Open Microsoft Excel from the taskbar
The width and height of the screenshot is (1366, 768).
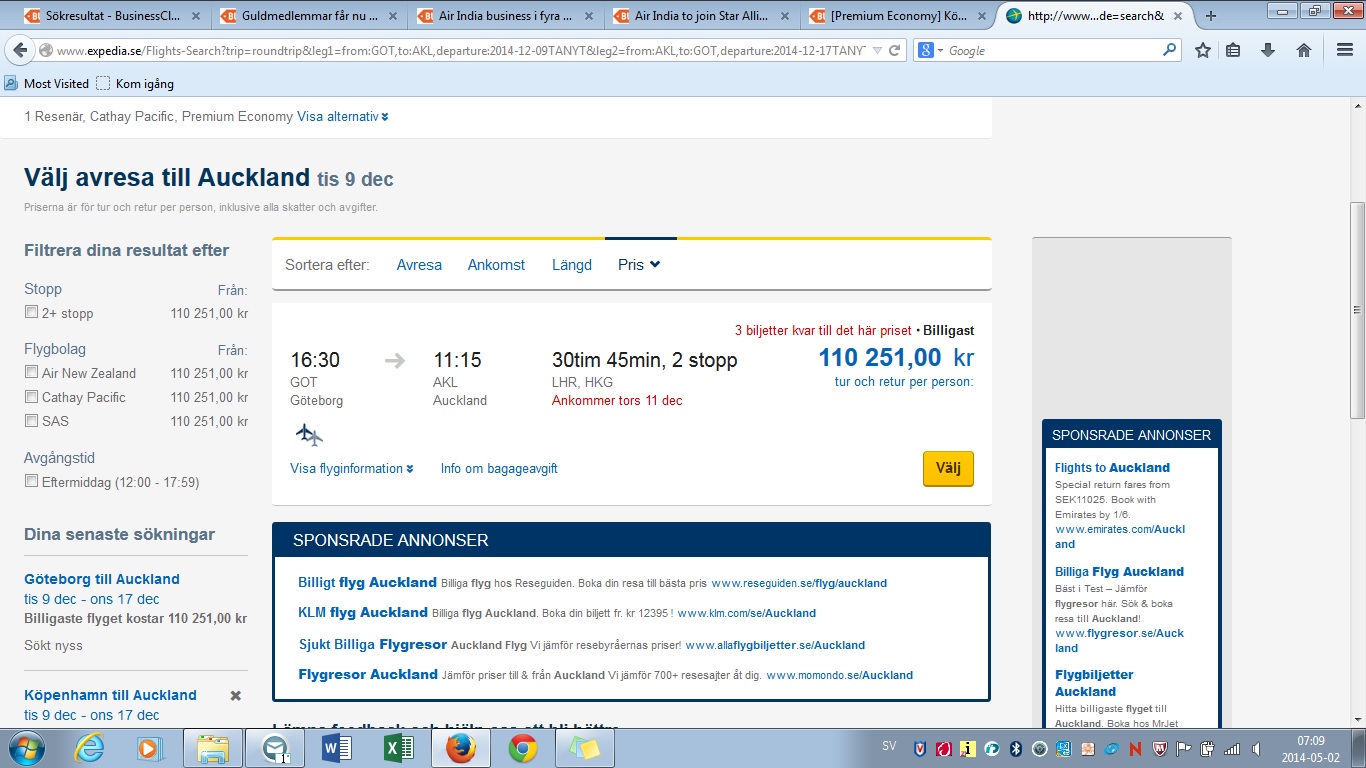(x=399, y=748)
